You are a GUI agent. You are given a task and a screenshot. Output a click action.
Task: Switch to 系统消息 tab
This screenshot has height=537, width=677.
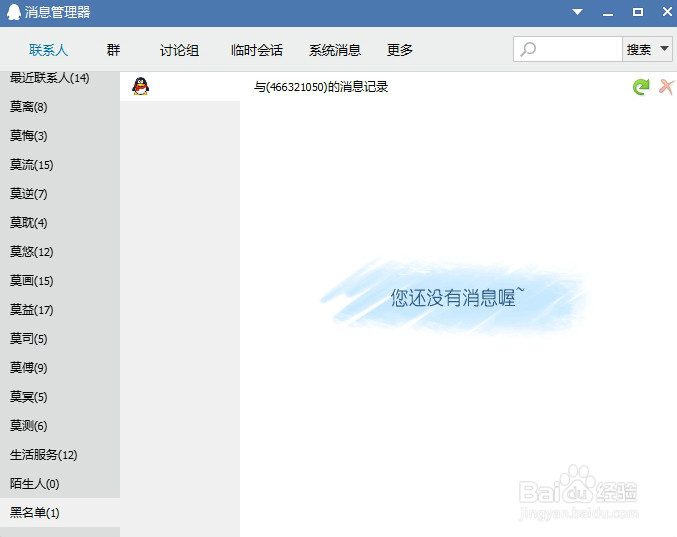tap(335, 50)
